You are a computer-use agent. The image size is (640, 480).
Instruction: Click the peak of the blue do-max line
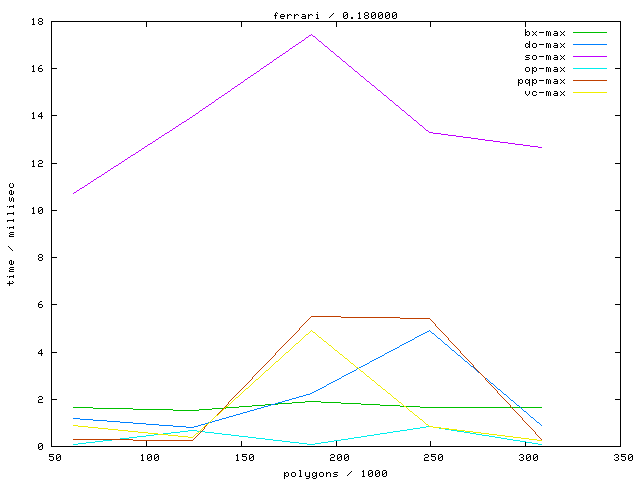click(429, 330)
